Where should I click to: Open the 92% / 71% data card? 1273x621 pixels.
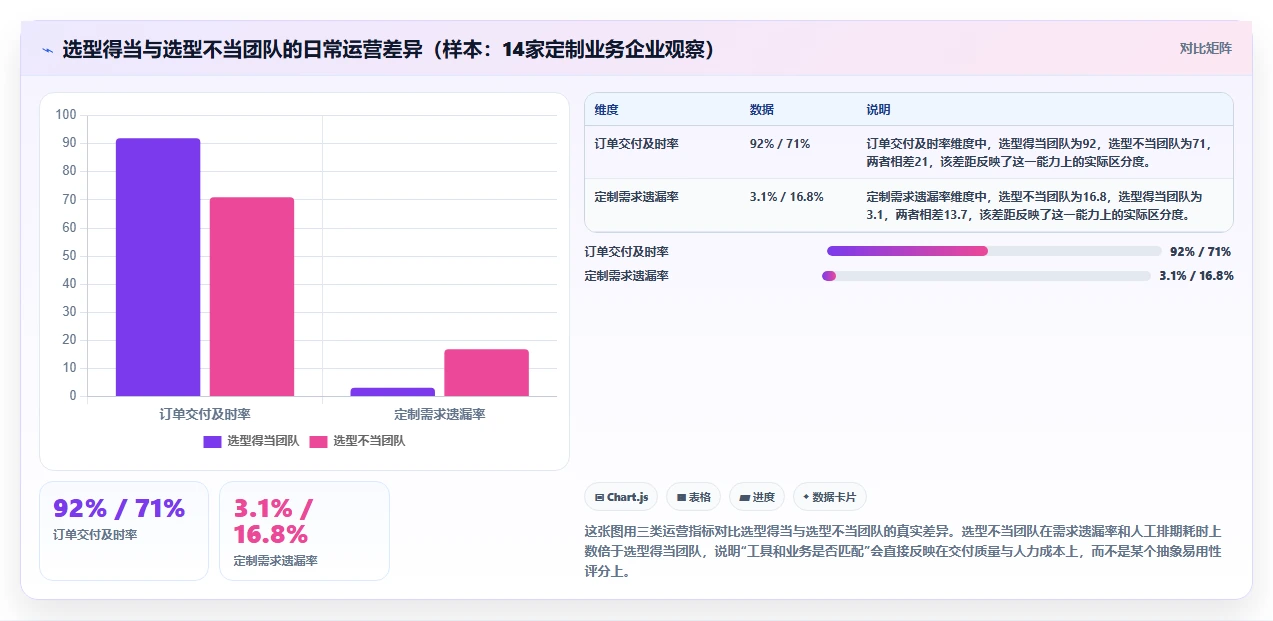[x=124, y=531]
